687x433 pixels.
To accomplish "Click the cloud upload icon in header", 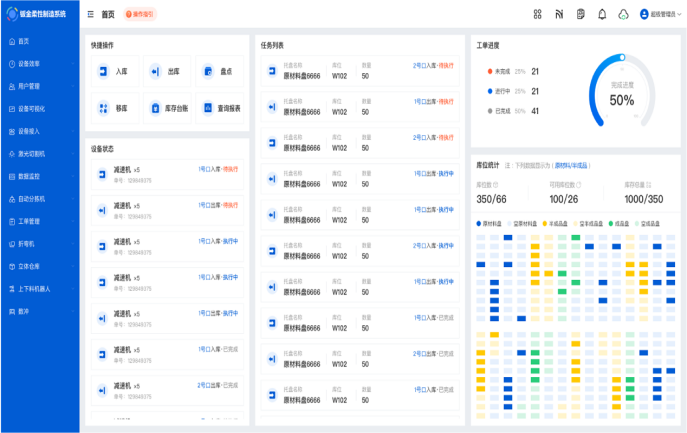I will tap(623, 14).
